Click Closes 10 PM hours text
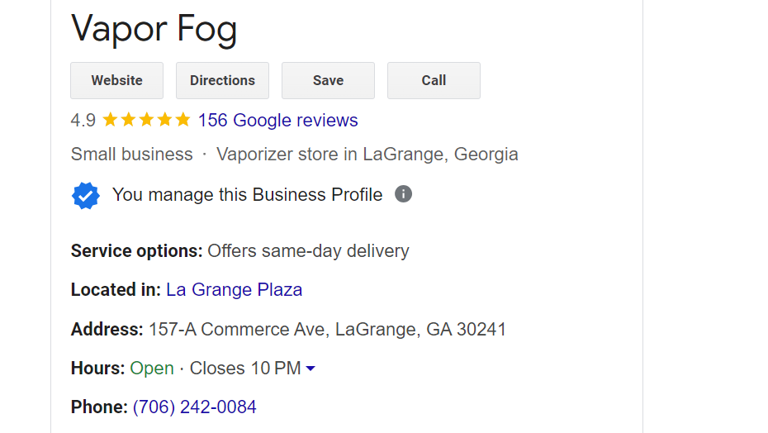Screen dimensions: 768x433 (245, 368)
